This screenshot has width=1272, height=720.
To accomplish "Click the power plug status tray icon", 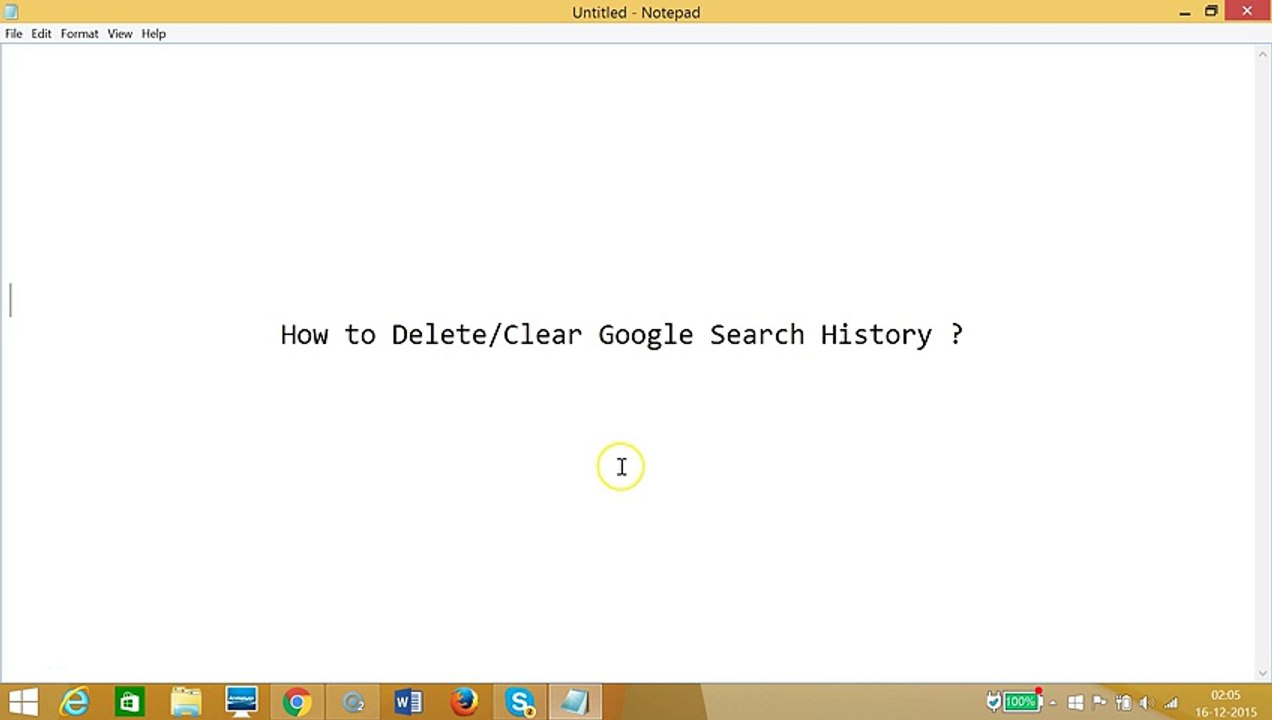I will click(994, 702).
